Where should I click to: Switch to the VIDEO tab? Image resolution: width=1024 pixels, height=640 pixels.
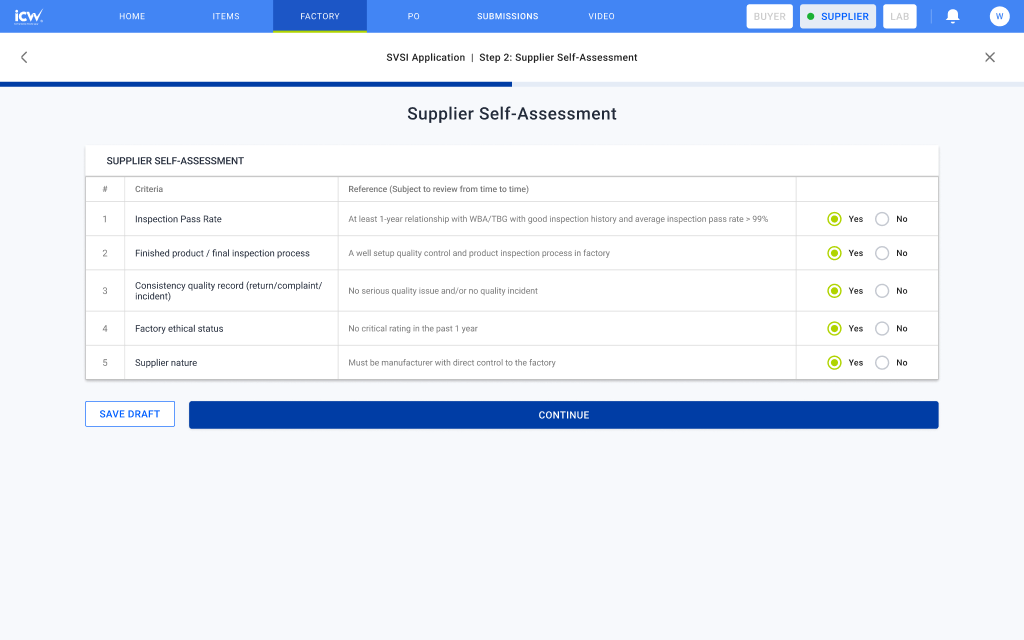(601, 16)
